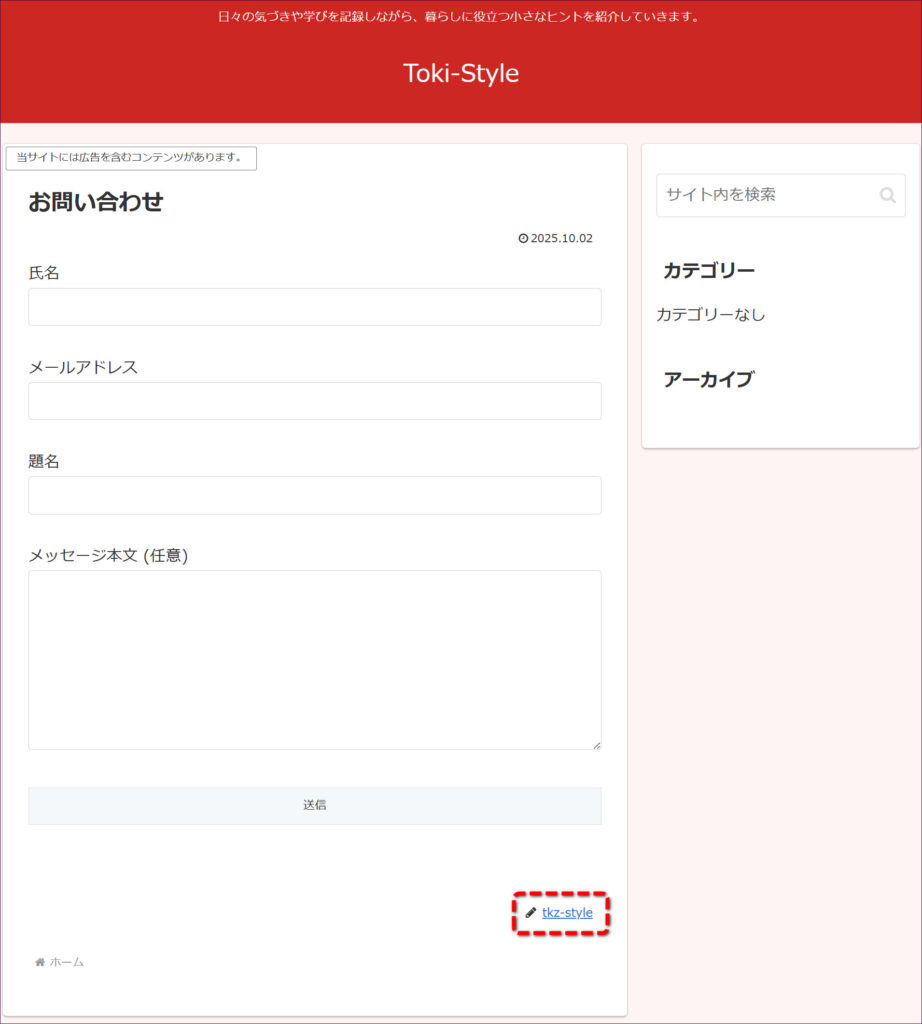The image size is (922, 1024).
Task: Click the アーカイブ sidebar heading
Action: [x=708, y=380]
